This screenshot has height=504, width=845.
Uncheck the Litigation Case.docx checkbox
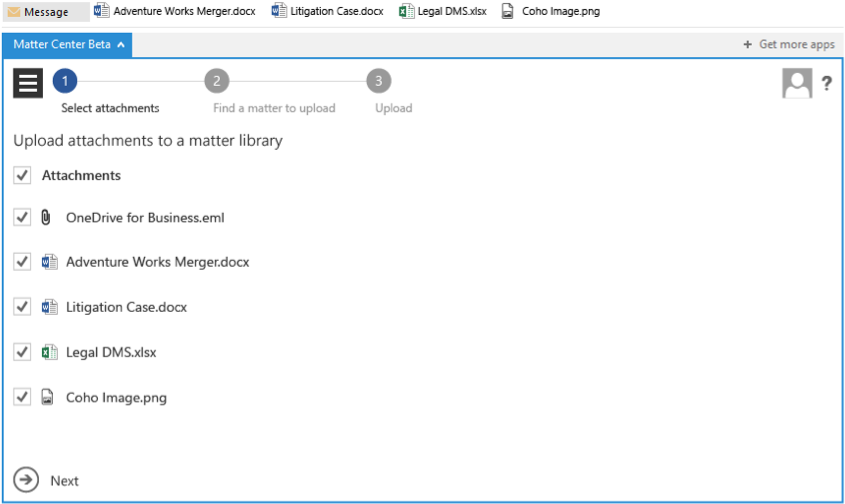pyautogui.click(x=22, y=307)
